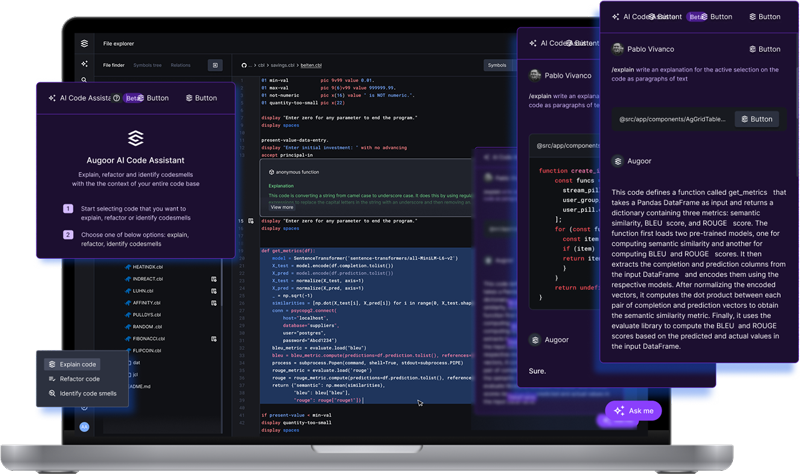Click the Augoor logo in the editor sidebar
The image size is (800, 474).
pos(84,43)
